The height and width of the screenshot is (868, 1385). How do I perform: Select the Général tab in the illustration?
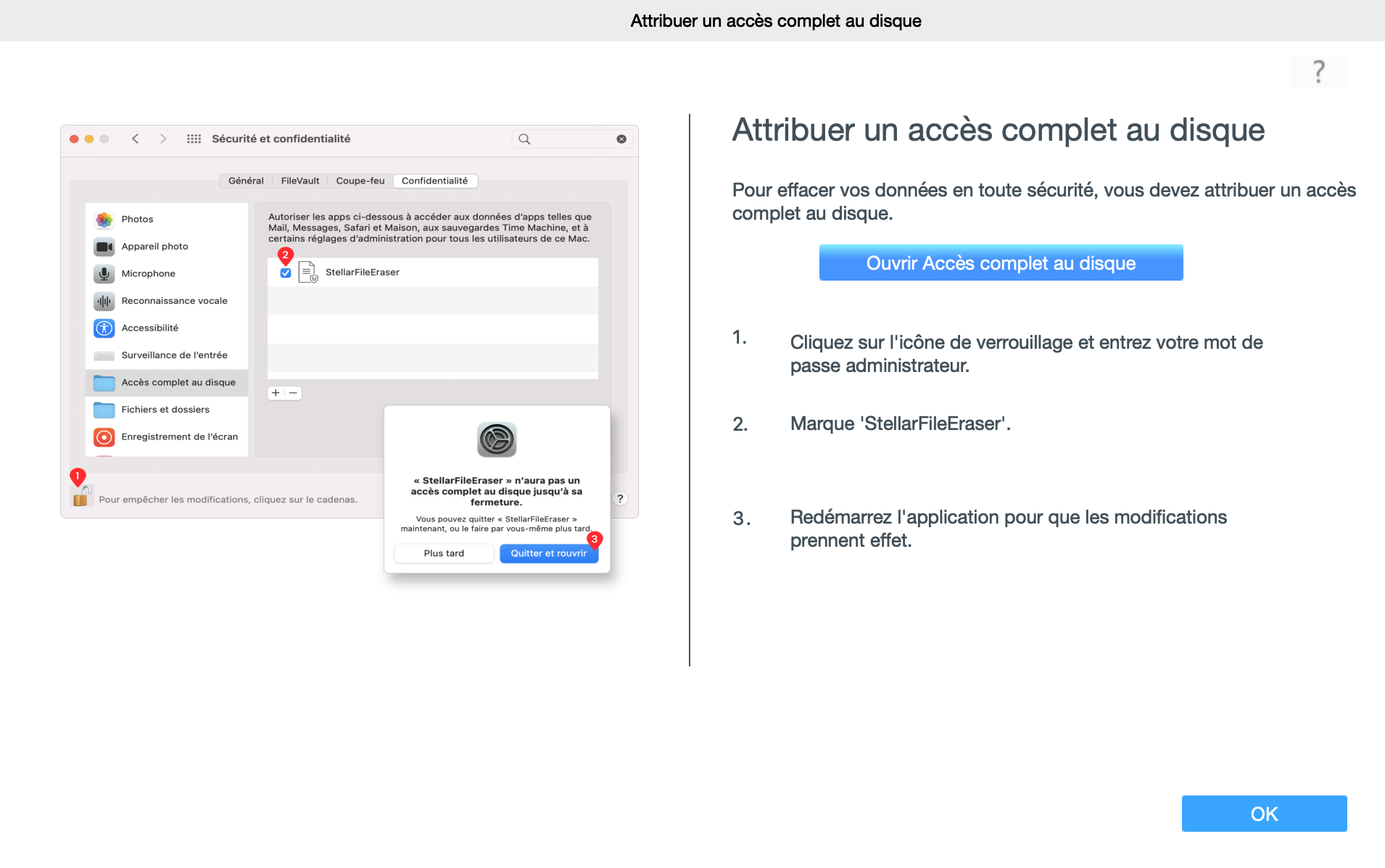click(246, 181)
